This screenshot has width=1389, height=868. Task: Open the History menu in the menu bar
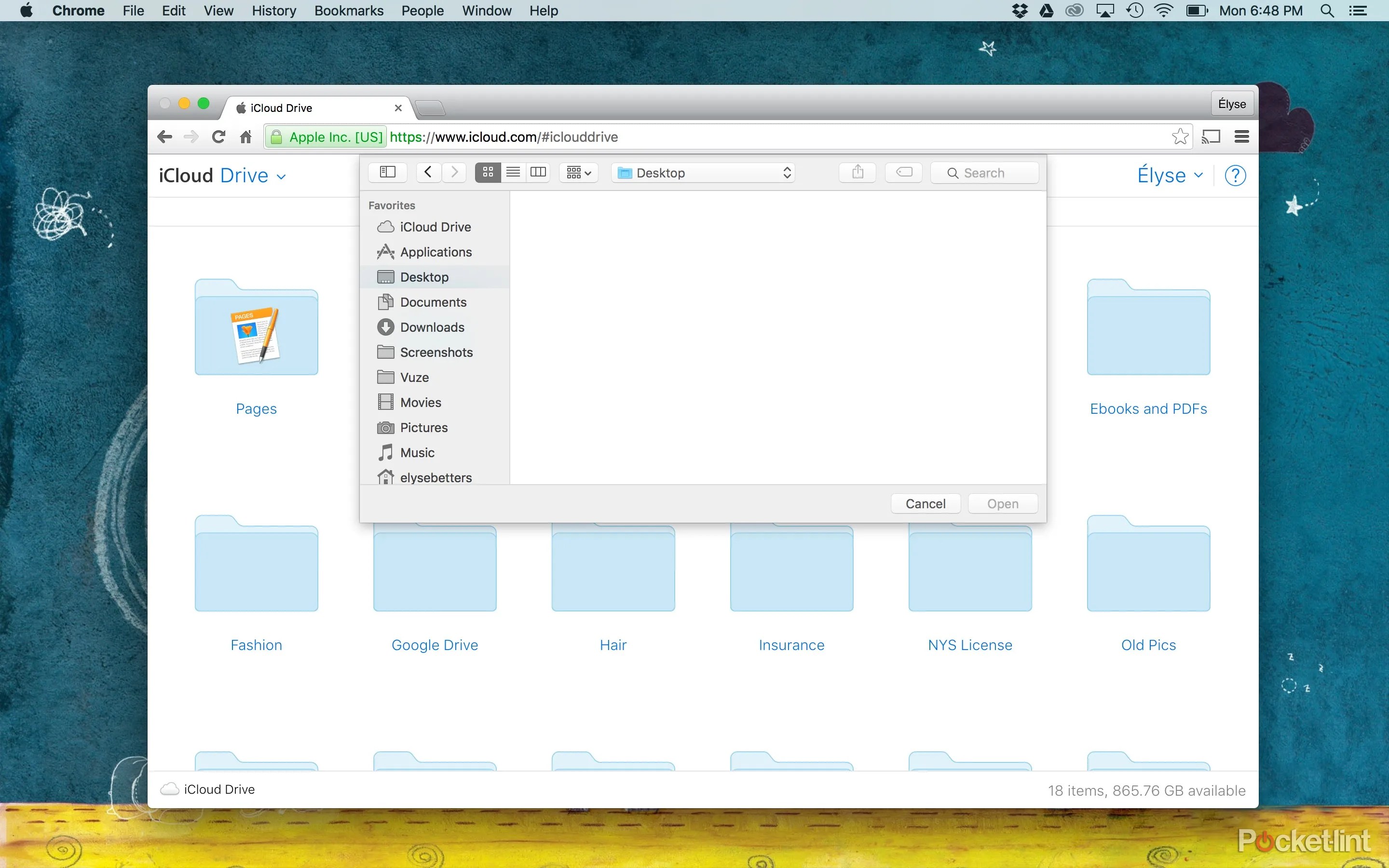274,10
